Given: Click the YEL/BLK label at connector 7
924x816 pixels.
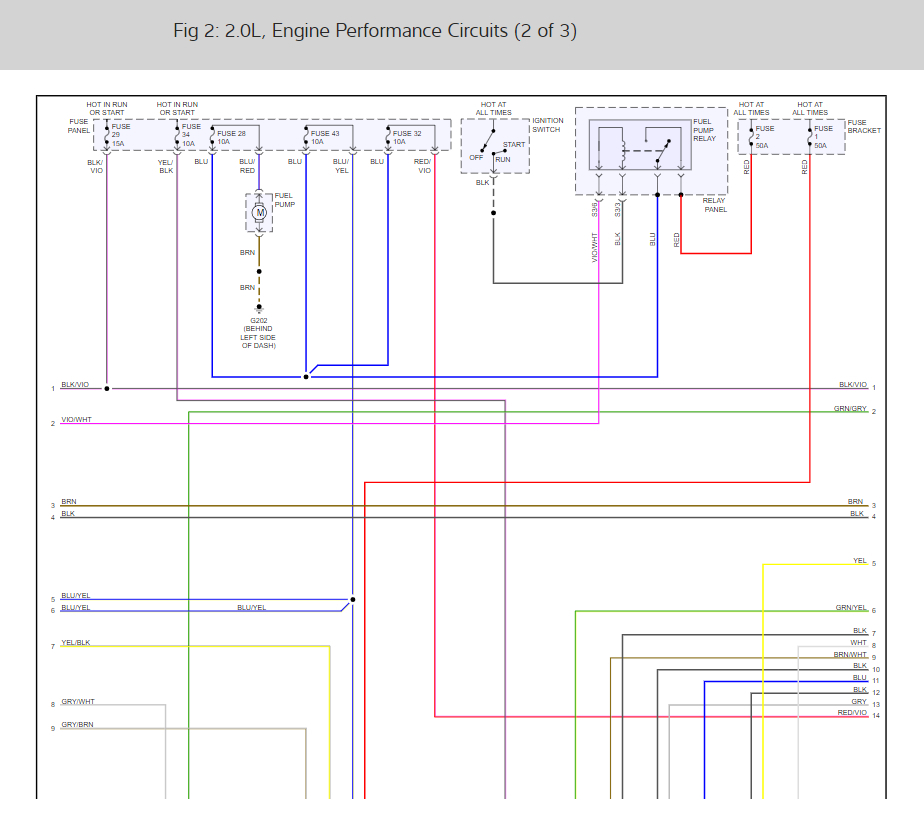Looking at the screenshot, I should [x=76, y=643].
